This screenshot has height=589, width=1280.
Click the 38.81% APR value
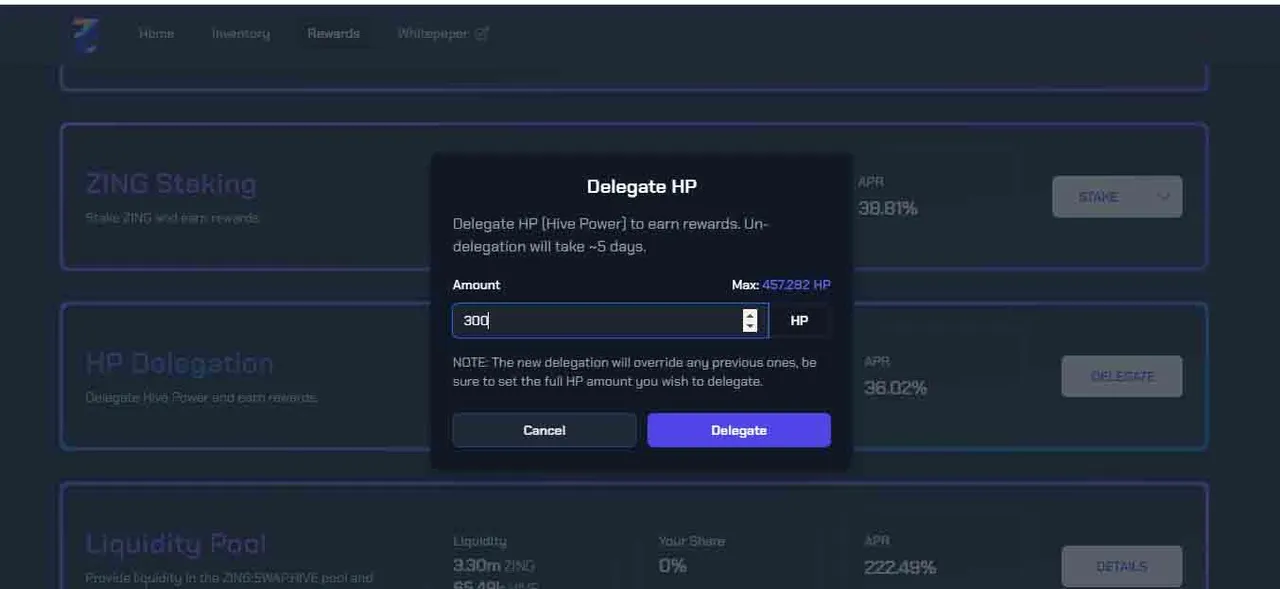[888, 208]
